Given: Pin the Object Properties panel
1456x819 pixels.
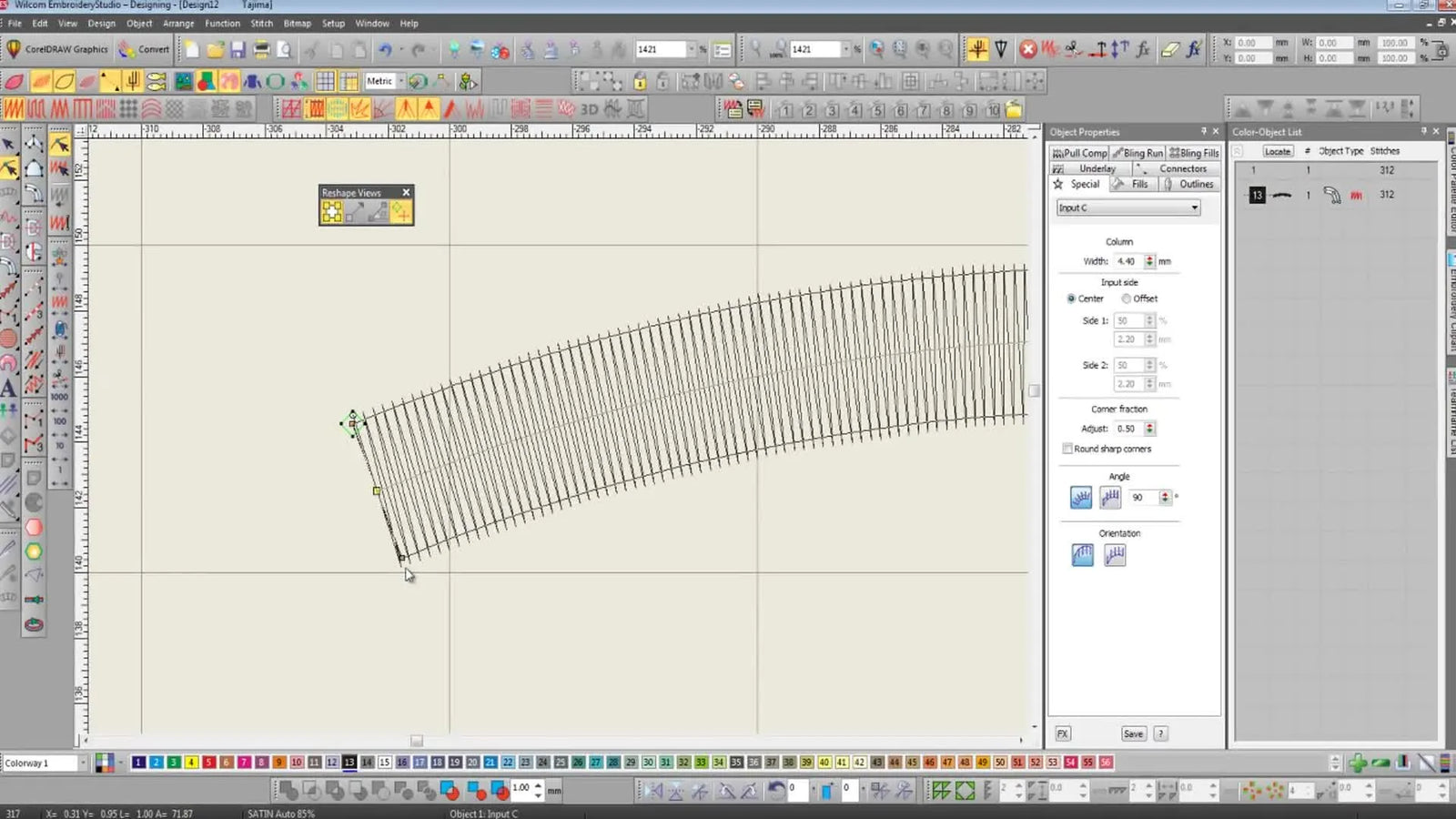Looking at the screenshot, I should point(1203,131).
